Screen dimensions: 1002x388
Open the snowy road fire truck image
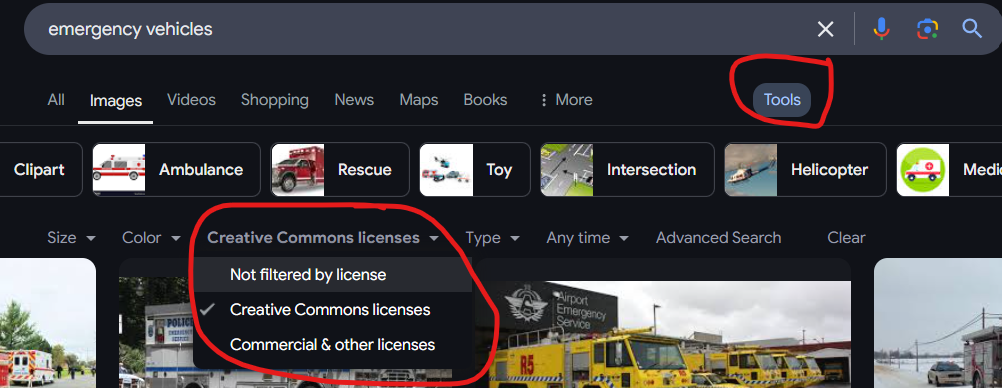pos(937,323)
